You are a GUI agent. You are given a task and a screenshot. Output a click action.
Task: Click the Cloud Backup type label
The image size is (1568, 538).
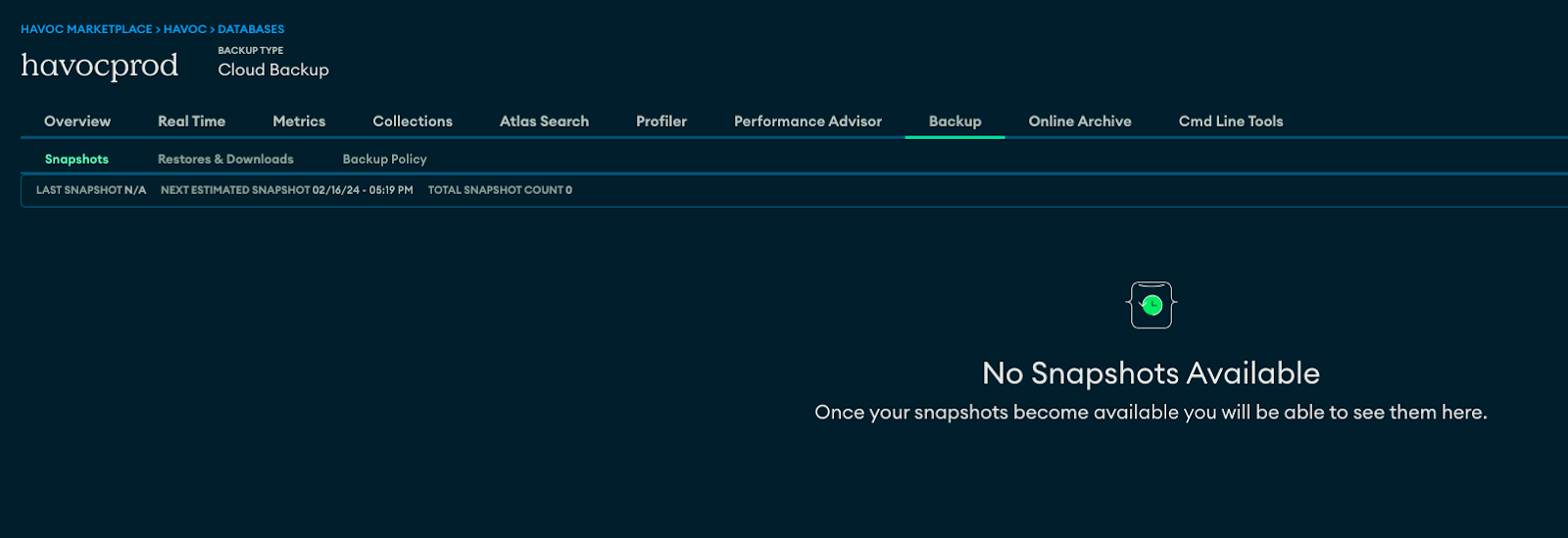273,70
